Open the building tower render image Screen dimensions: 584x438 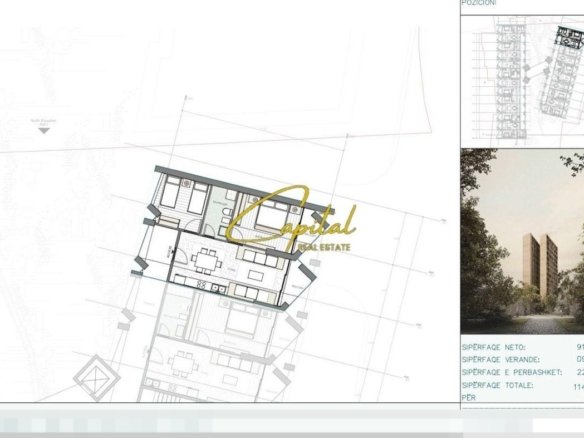point(522,241)
